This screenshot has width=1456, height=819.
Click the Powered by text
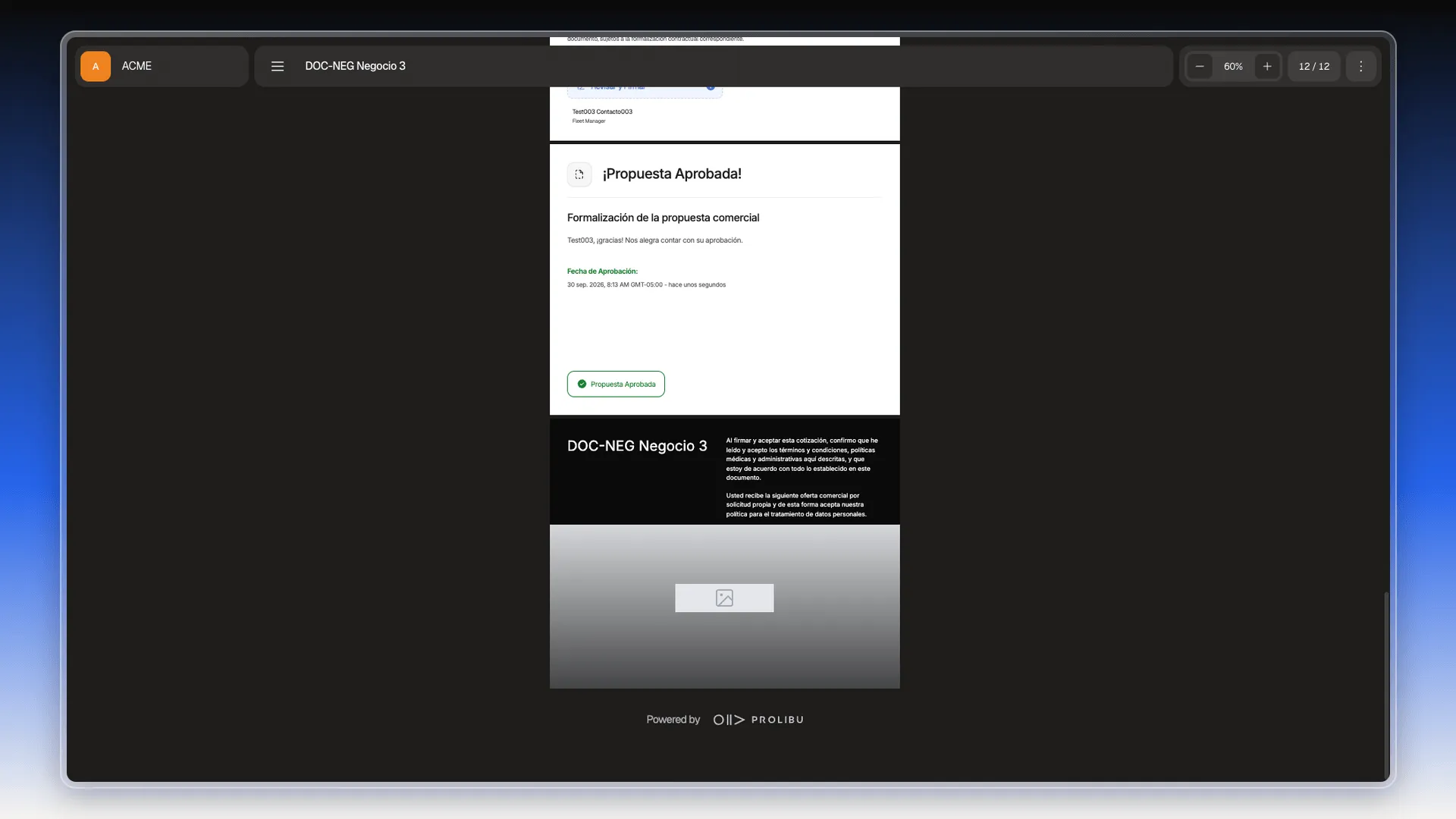click(x=673, y=720)
